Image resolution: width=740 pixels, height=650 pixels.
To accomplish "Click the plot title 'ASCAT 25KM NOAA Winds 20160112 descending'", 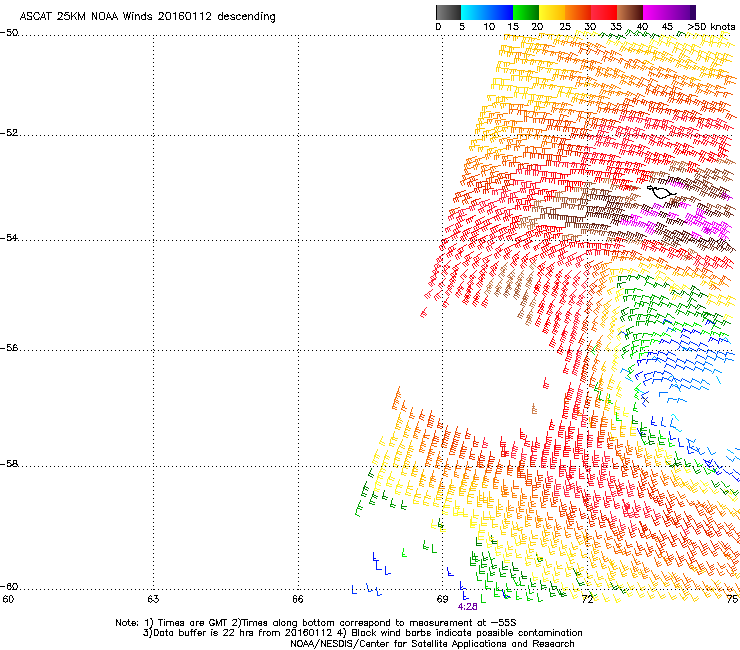I will (147, 17).
